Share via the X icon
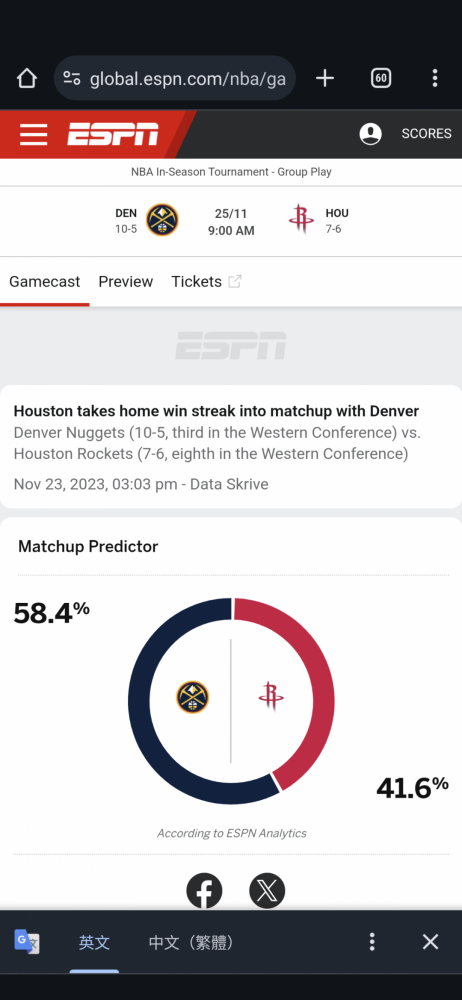Image resolution: width=462 pixels, height=1000 pixels. pyautogui.click(x=267, y=891)
